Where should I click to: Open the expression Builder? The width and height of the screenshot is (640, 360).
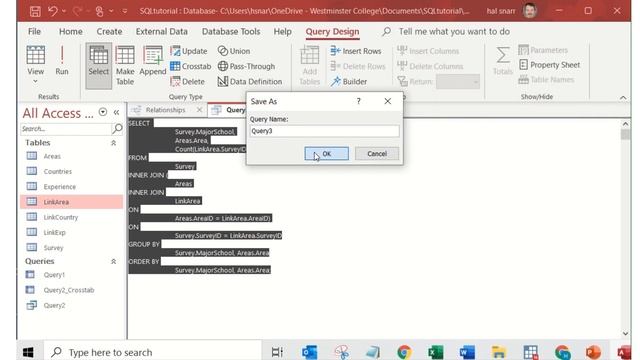pos(349,82)
